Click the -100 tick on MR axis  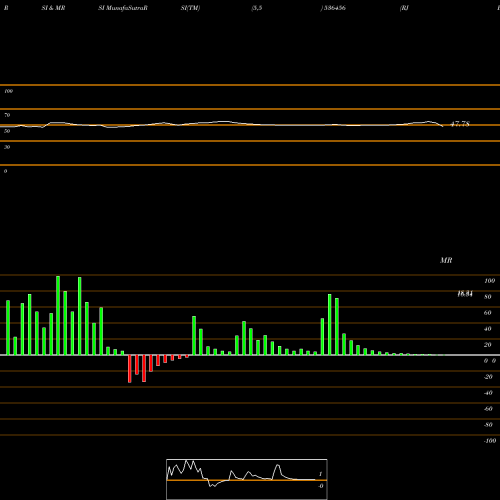(x=490, y=441)
